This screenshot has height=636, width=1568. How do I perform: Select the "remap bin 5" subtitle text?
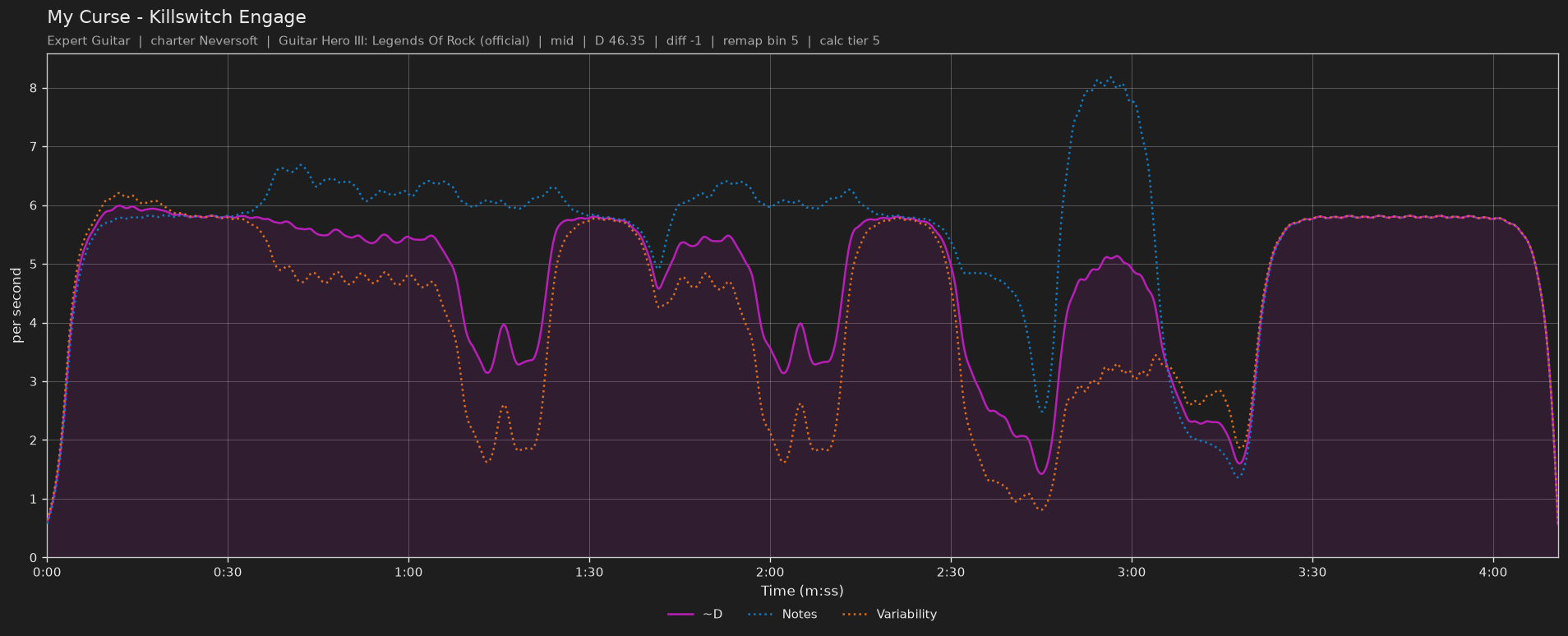click(x=760, y=41)
